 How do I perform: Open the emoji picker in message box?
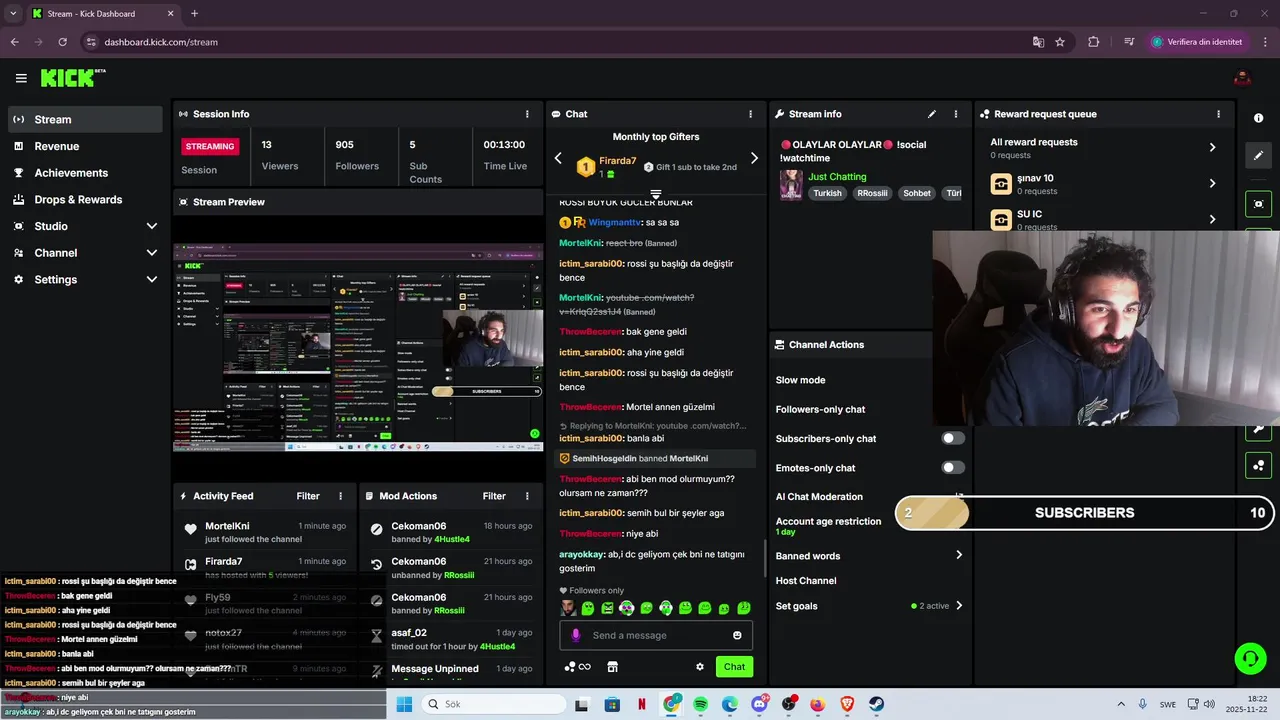click(x=737, y=635)
